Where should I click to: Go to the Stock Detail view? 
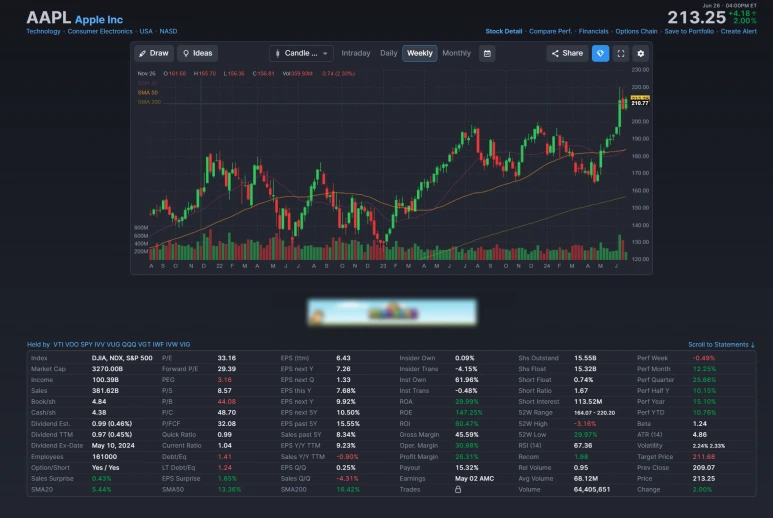tap(503, 31)
